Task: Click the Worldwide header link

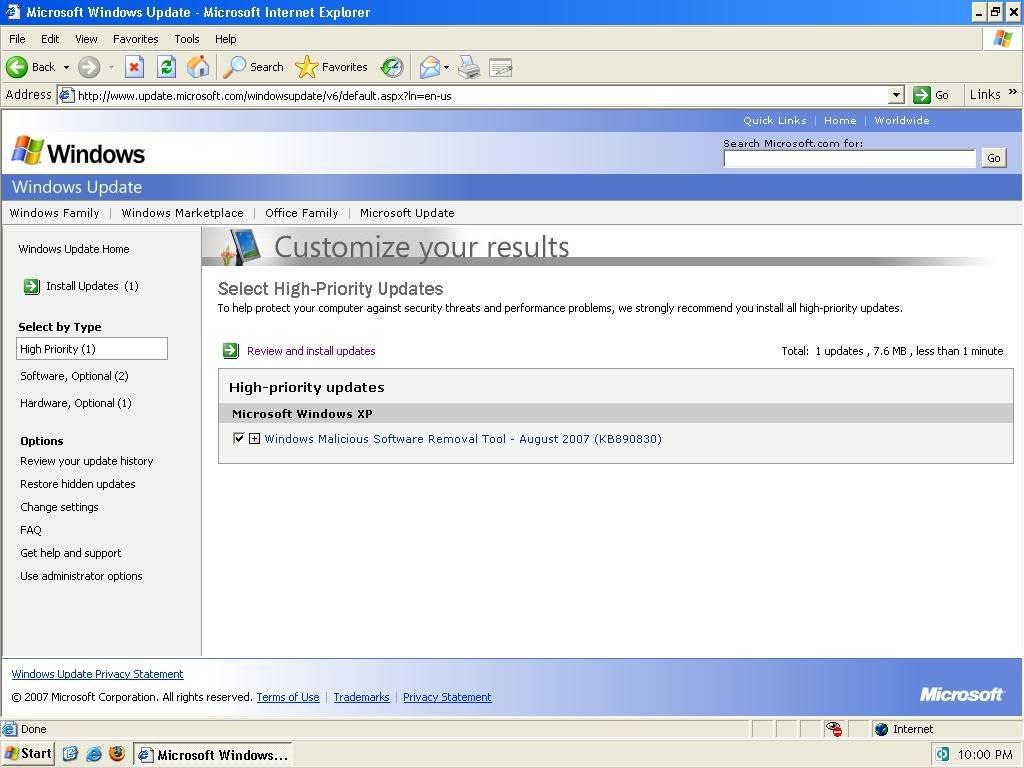Action: click(x=902, y=120)
